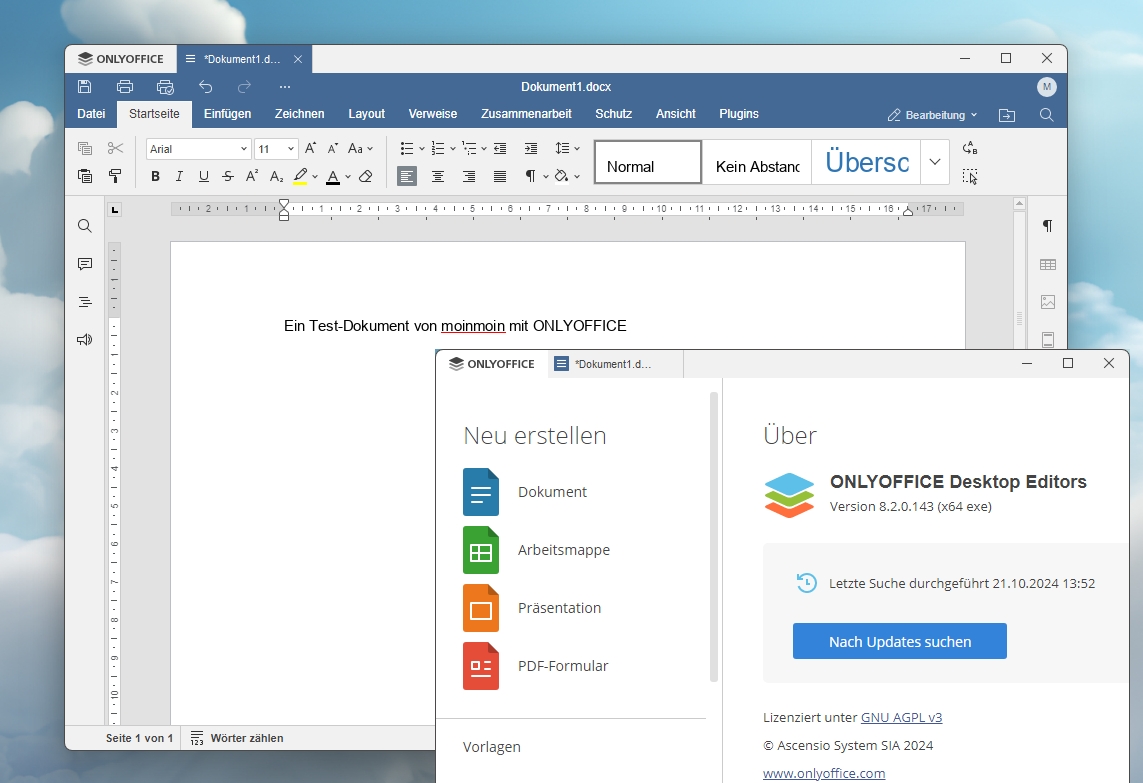The height and width of the screenshot is (783, 1143).
Task: Click the Nach Updates suchen button
Action: click(900, 641)
